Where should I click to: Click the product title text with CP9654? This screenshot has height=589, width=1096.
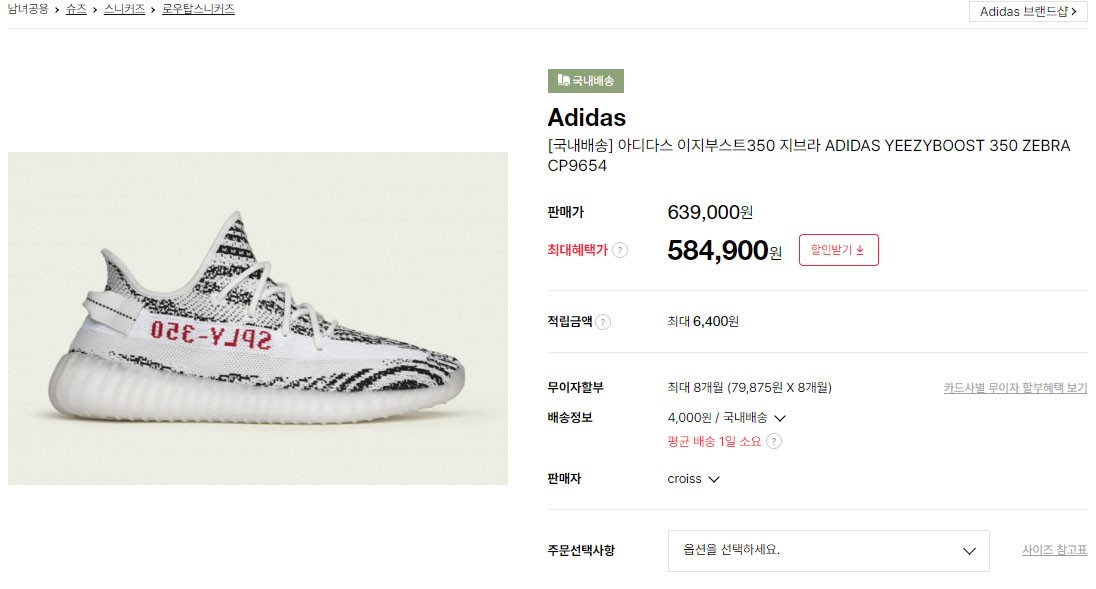pyautogui.click(x=808, y=155)
